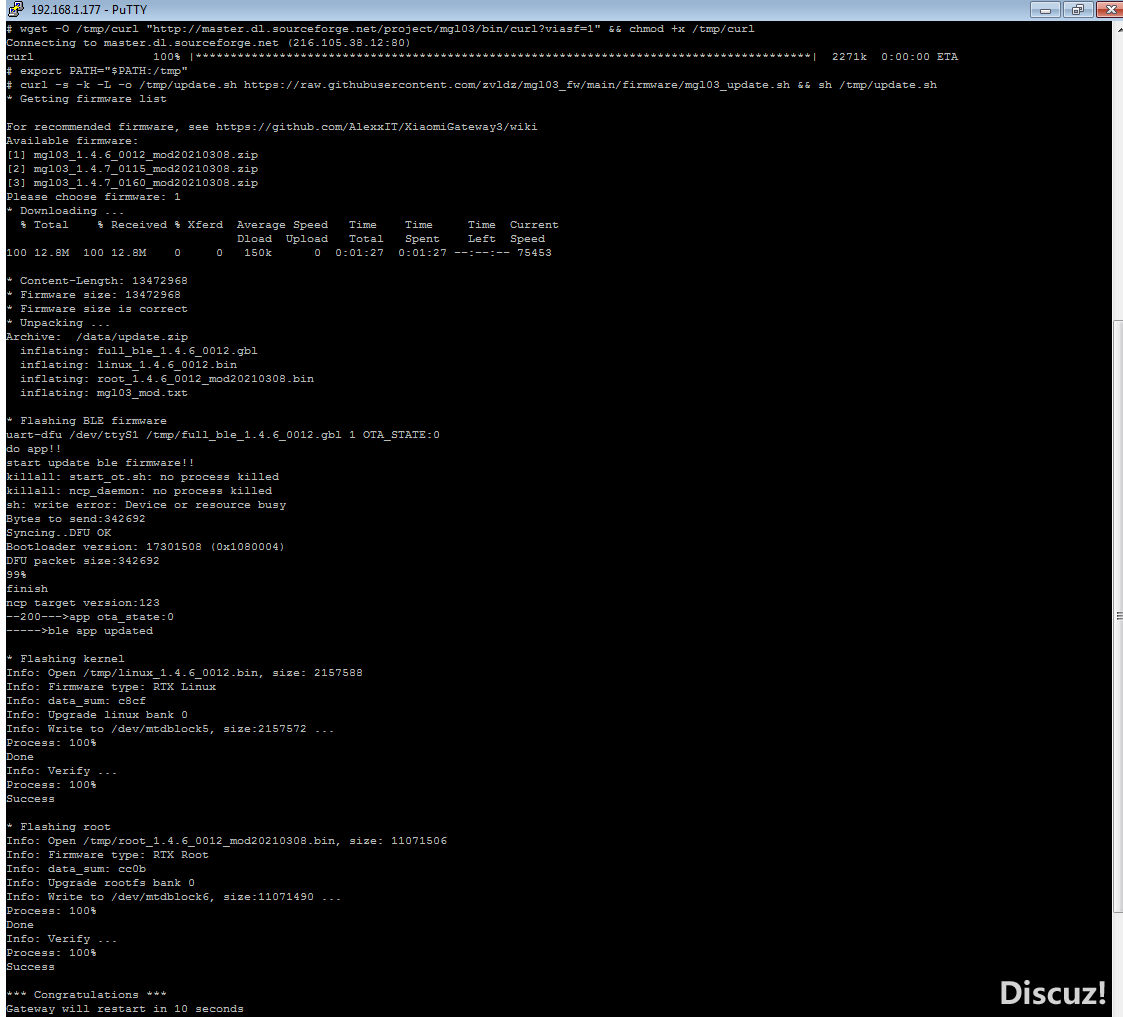The image size is (1123, 1017).
Task: Click 'Bytes to send:342692' line
Action: pyautogui.click(x=76, y=519)
